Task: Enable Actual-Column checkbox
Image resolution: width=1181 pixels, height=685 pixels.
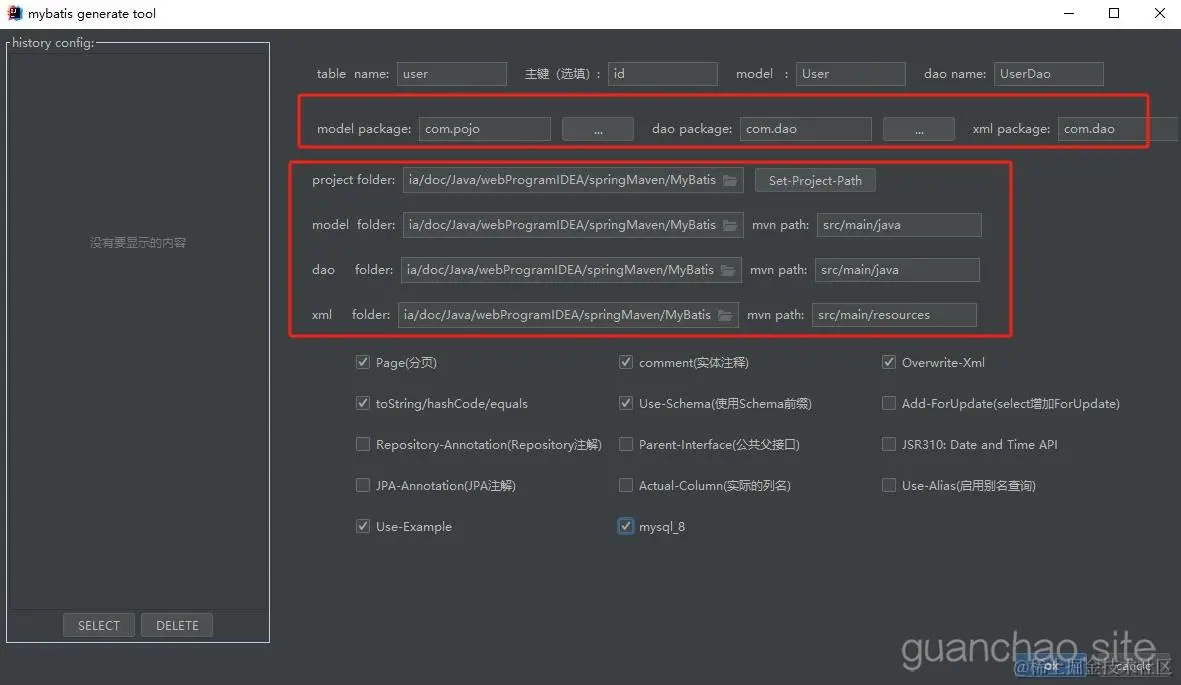Action: (x=626, y=485)
